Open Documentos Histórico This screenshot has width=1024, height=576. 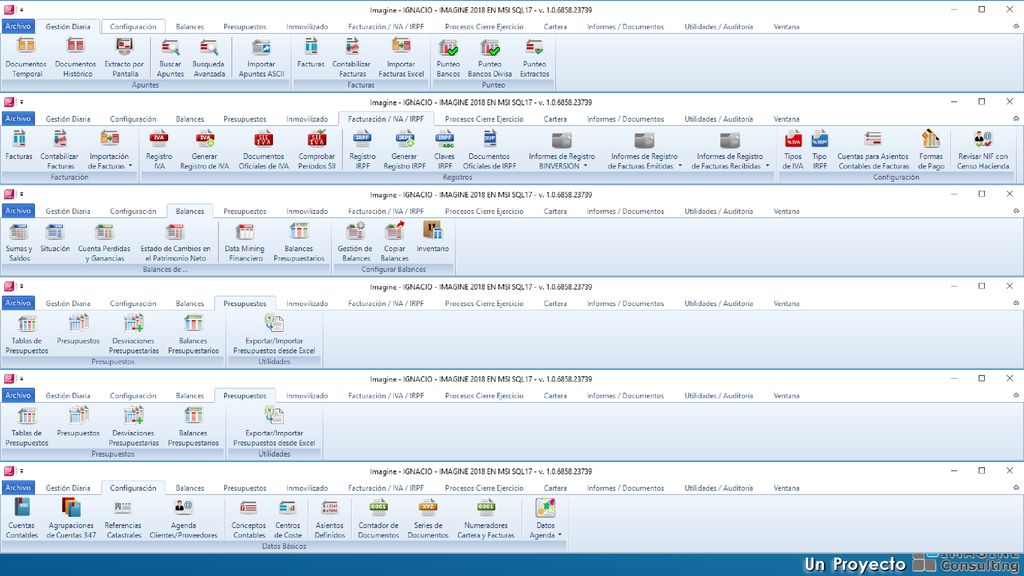pyautogui.click(x=76, y=57)
